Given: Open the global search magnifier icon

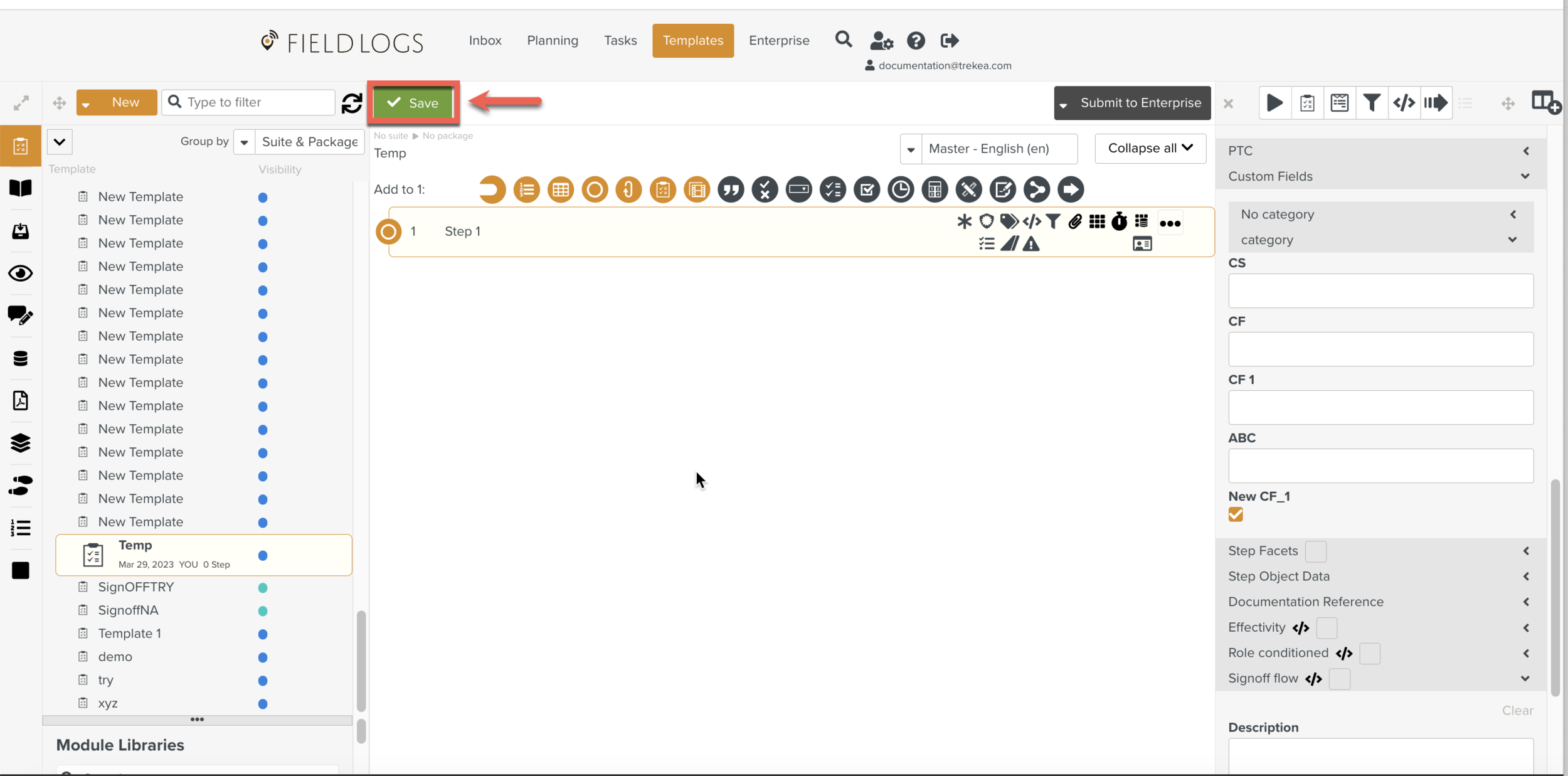Looking at the screenshot, I should pos(843,40).
